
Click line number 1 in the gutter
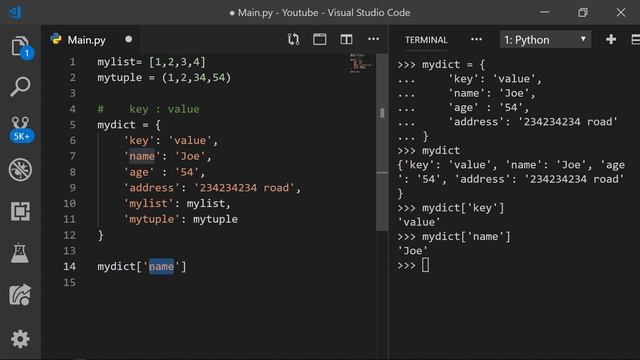point(72,62)
